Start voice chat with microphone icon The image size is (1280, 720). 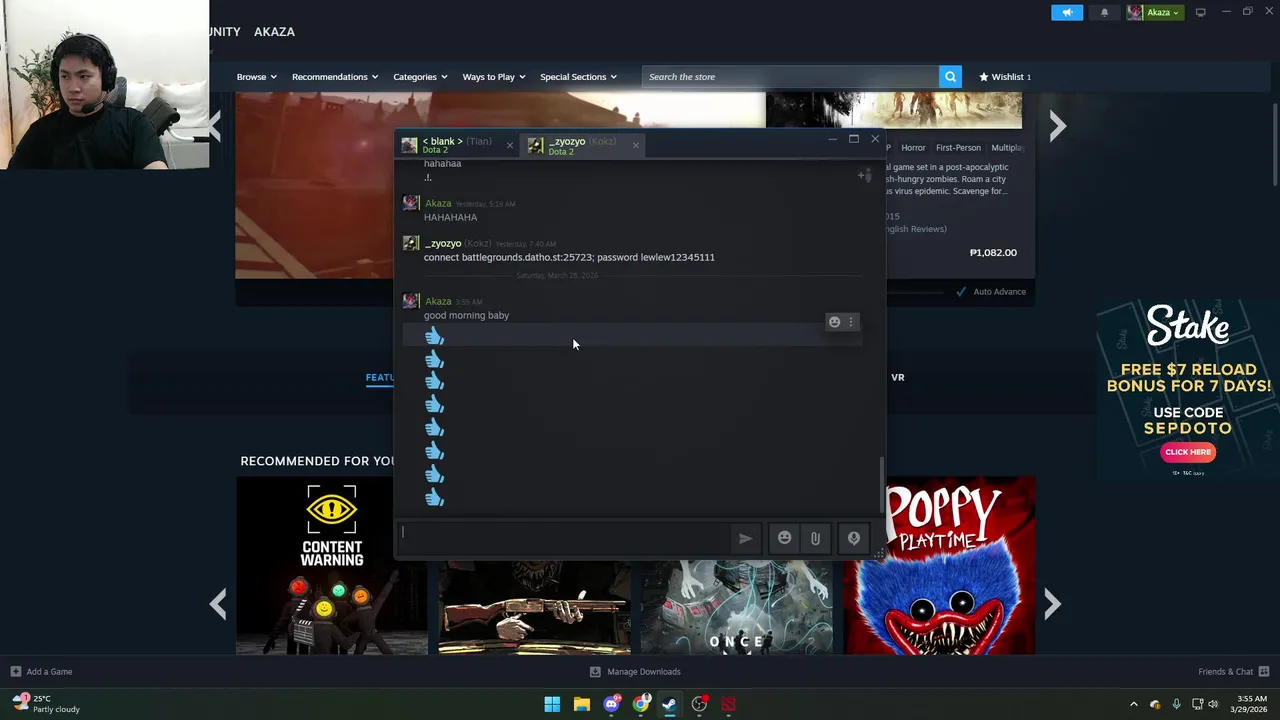(x=854, y=538)
